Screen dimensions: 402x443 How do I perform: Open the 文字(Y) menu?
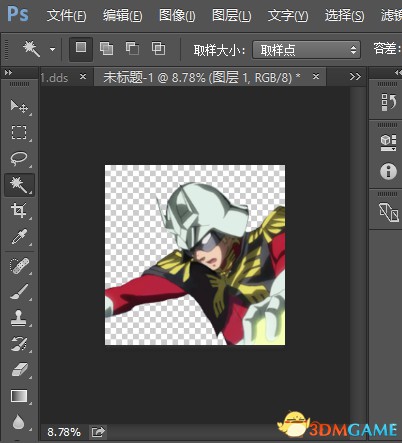pyautogui.click(x=288, y=15)
